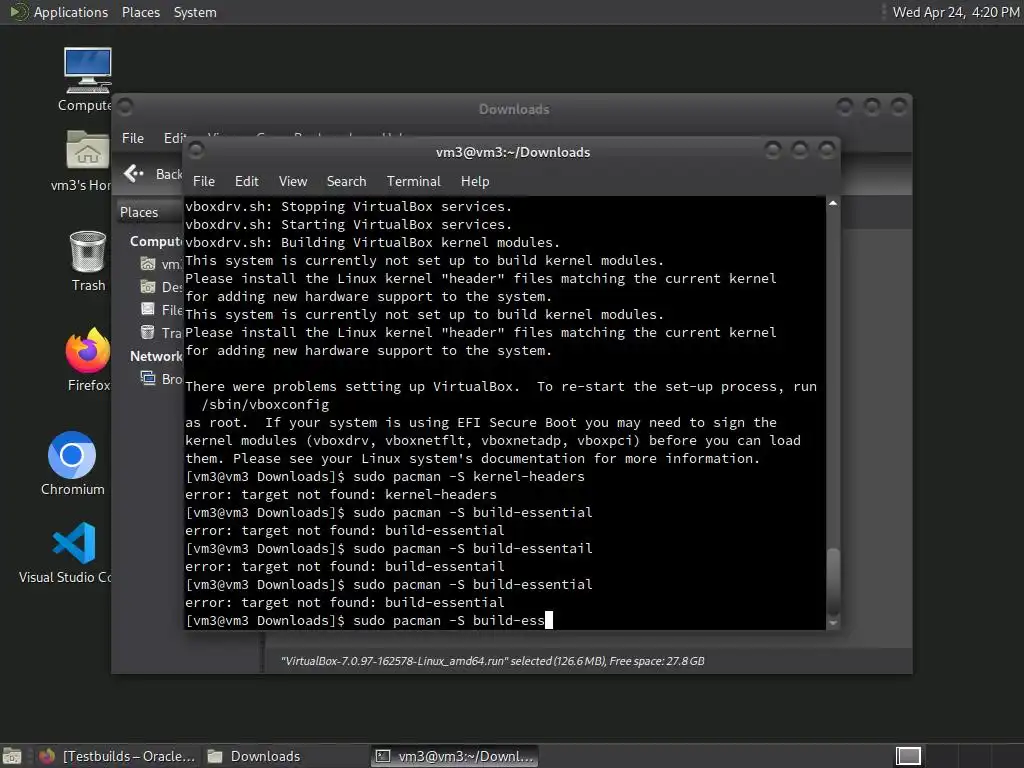Click the clock showing Wed Apr 24
The height and width of the screenshot is (768, 1024).
[x=955, y=12]
